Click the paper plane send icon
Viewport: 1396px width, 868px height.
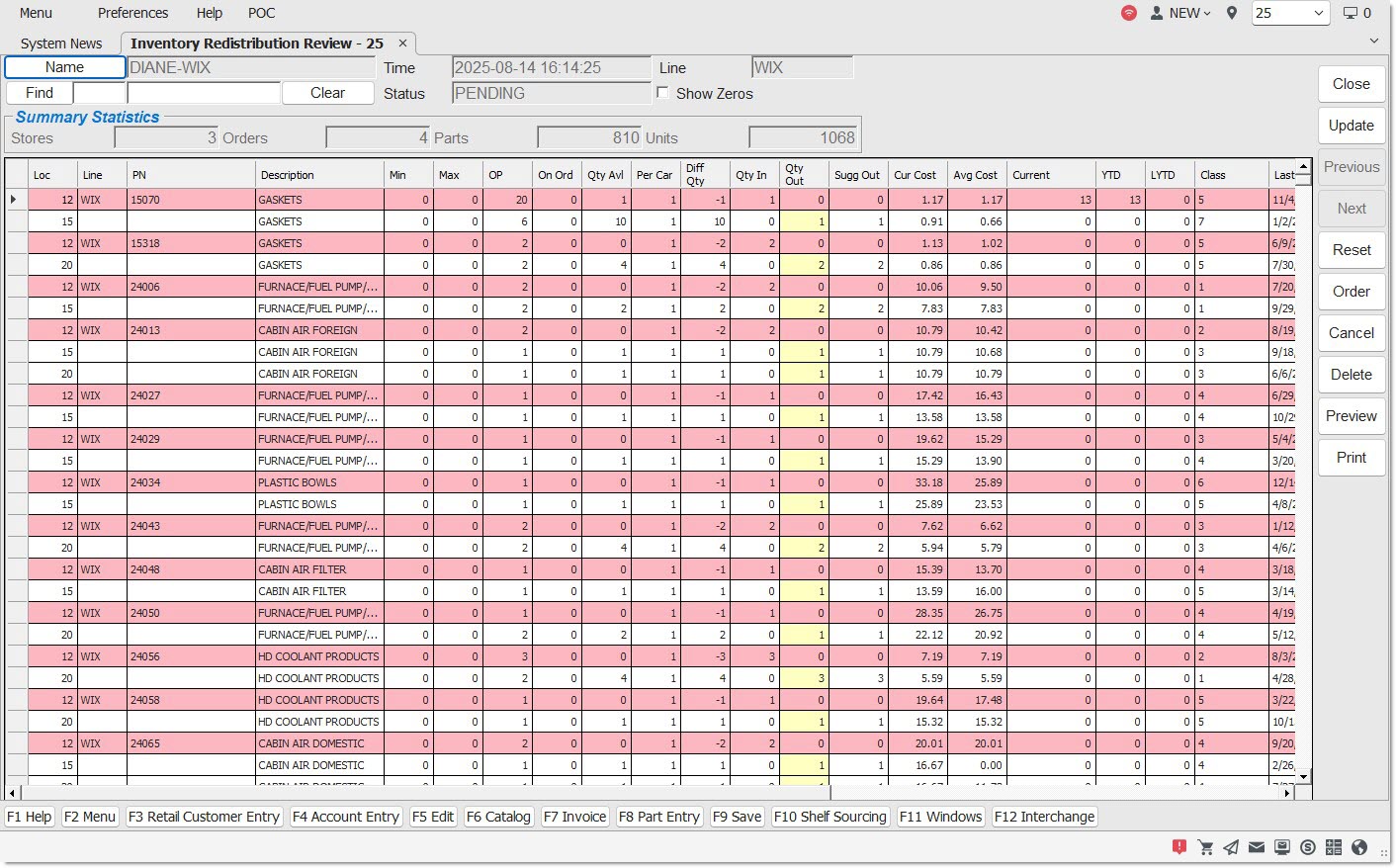1231,847
